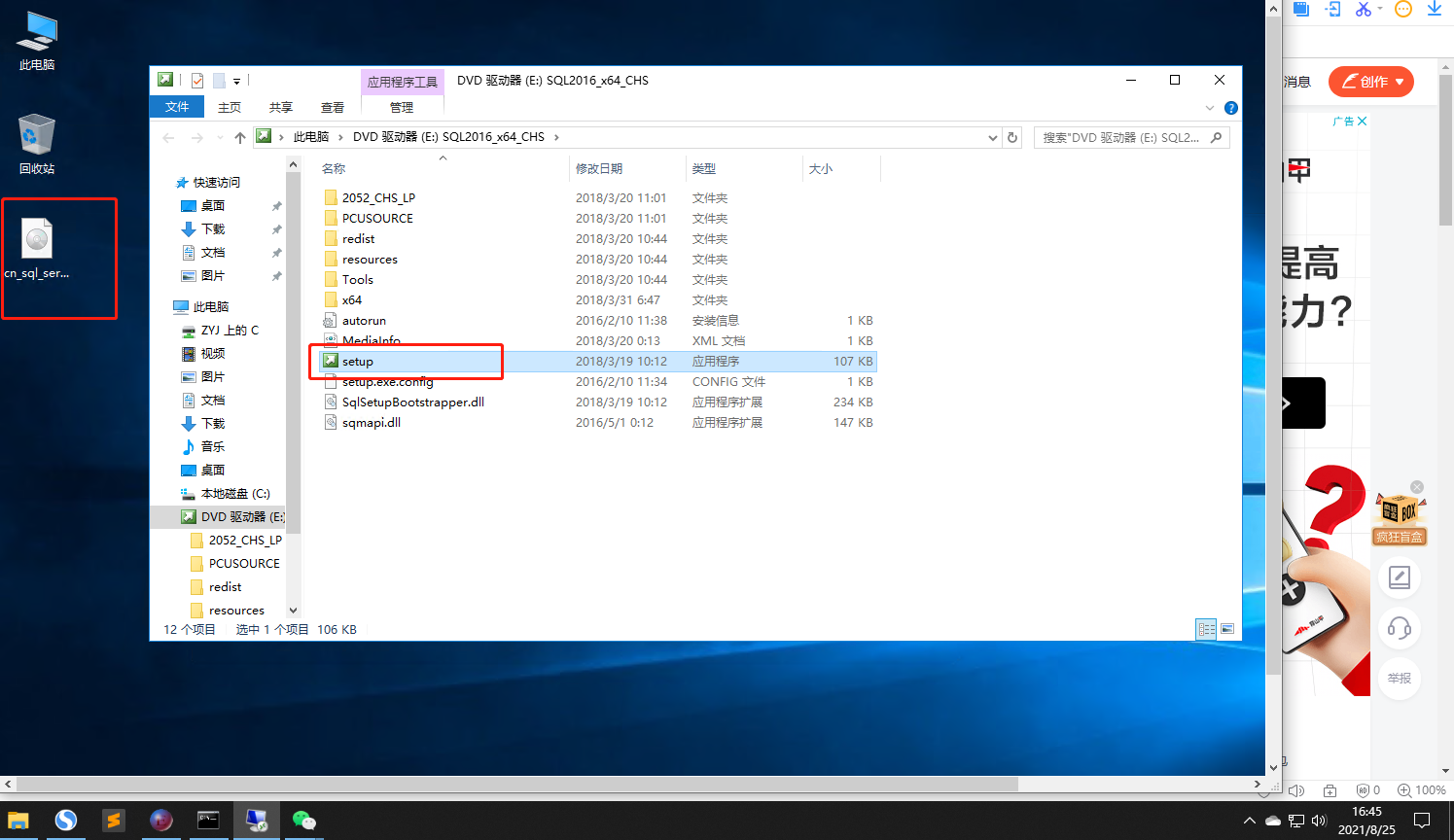This screenshot has height=840, width=1454.
Task: Sort by the 大小 column header
Action: click(821, 169)
